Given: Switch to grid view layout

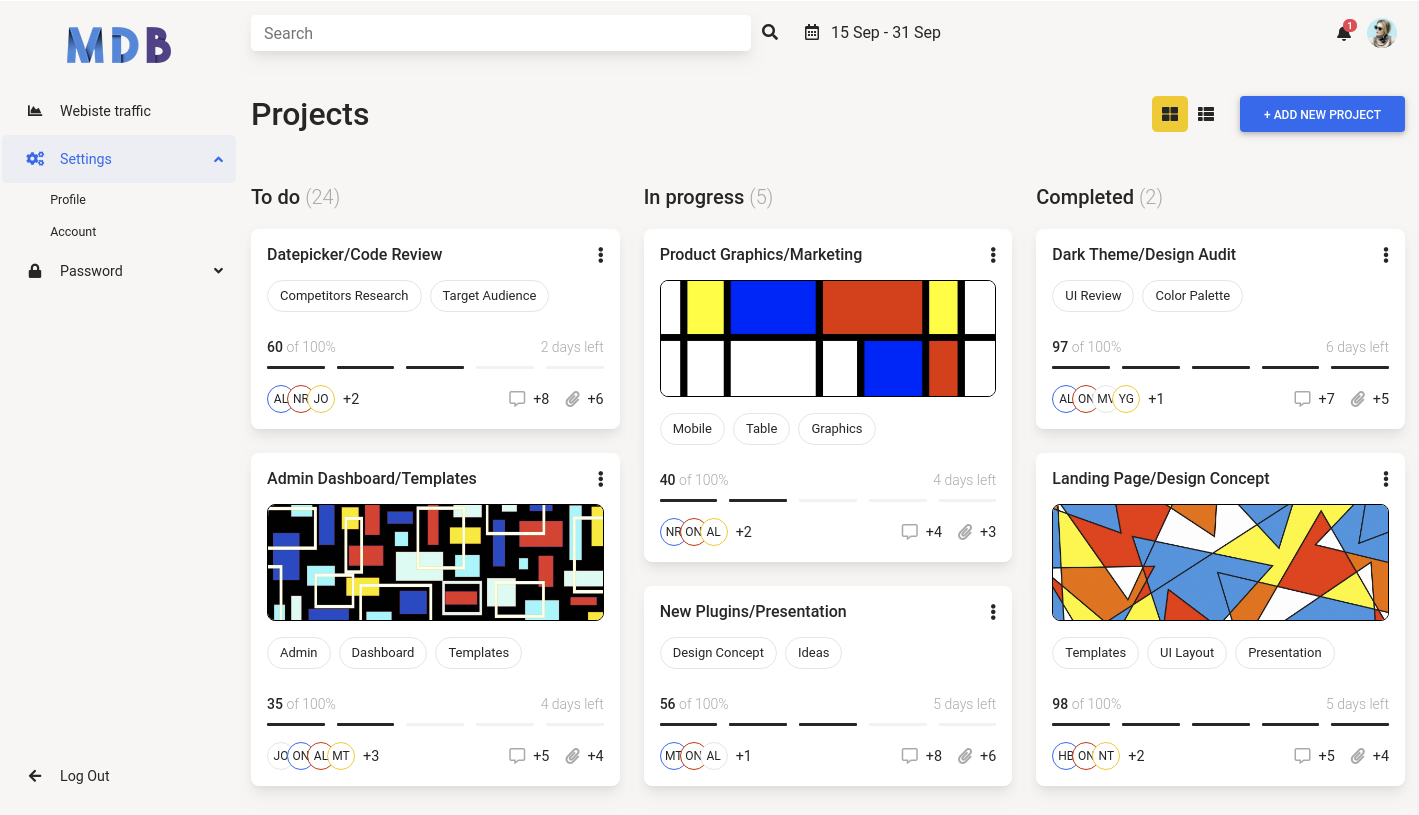Looking at the screenshot, I should 1170,114.
